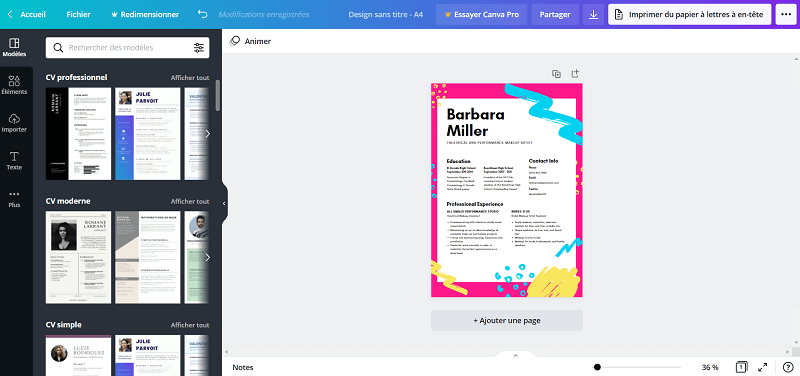
Task: Focus the Rechercher des modèles search field
Action: click(128, 47)
